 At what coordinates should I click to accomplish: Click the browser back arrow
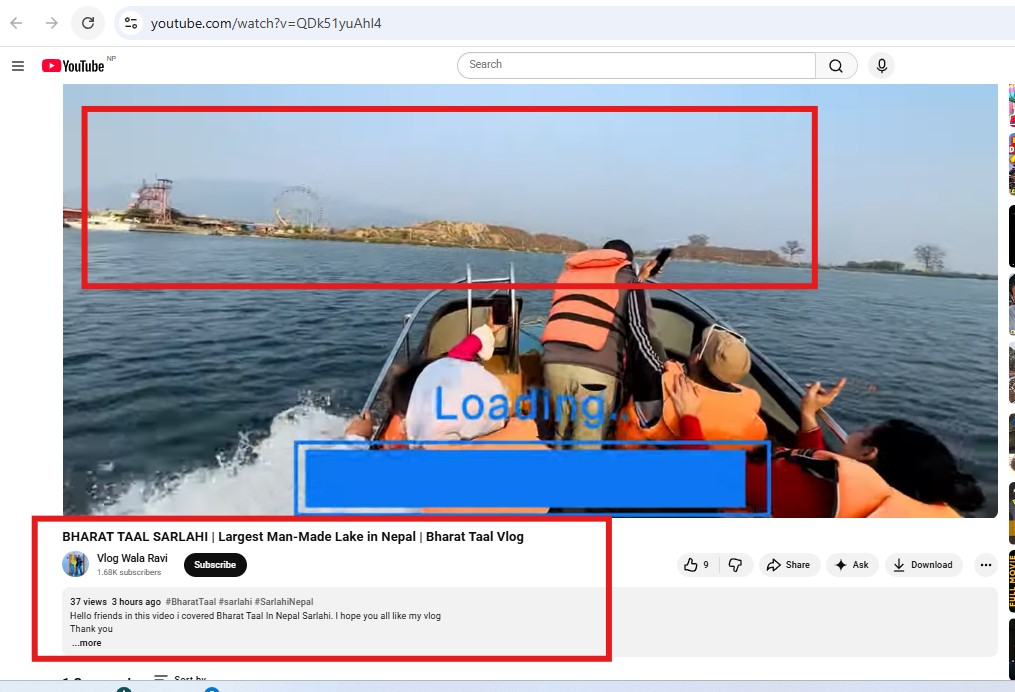(x=17, y=23)
